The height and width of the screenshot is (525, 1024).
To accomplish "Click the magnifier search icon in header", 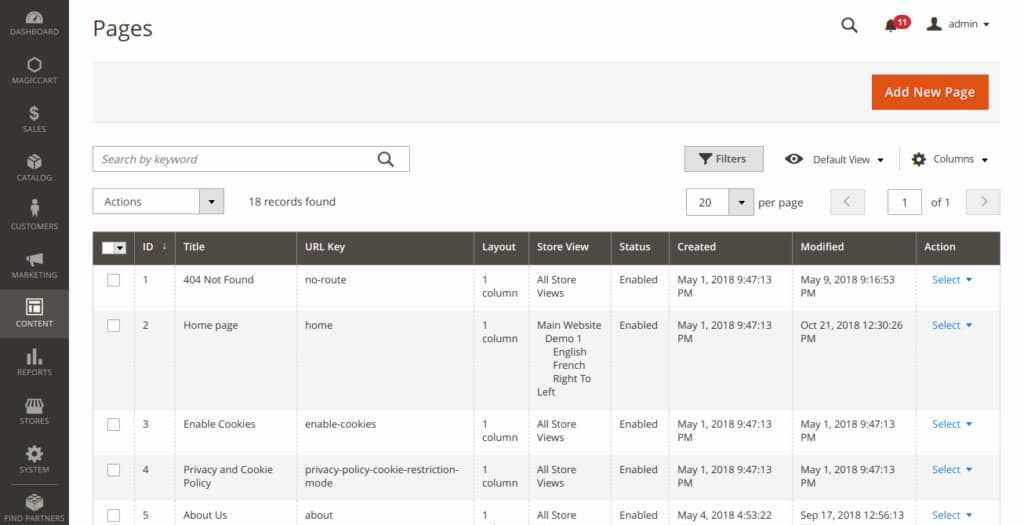I will click(849, 25).
